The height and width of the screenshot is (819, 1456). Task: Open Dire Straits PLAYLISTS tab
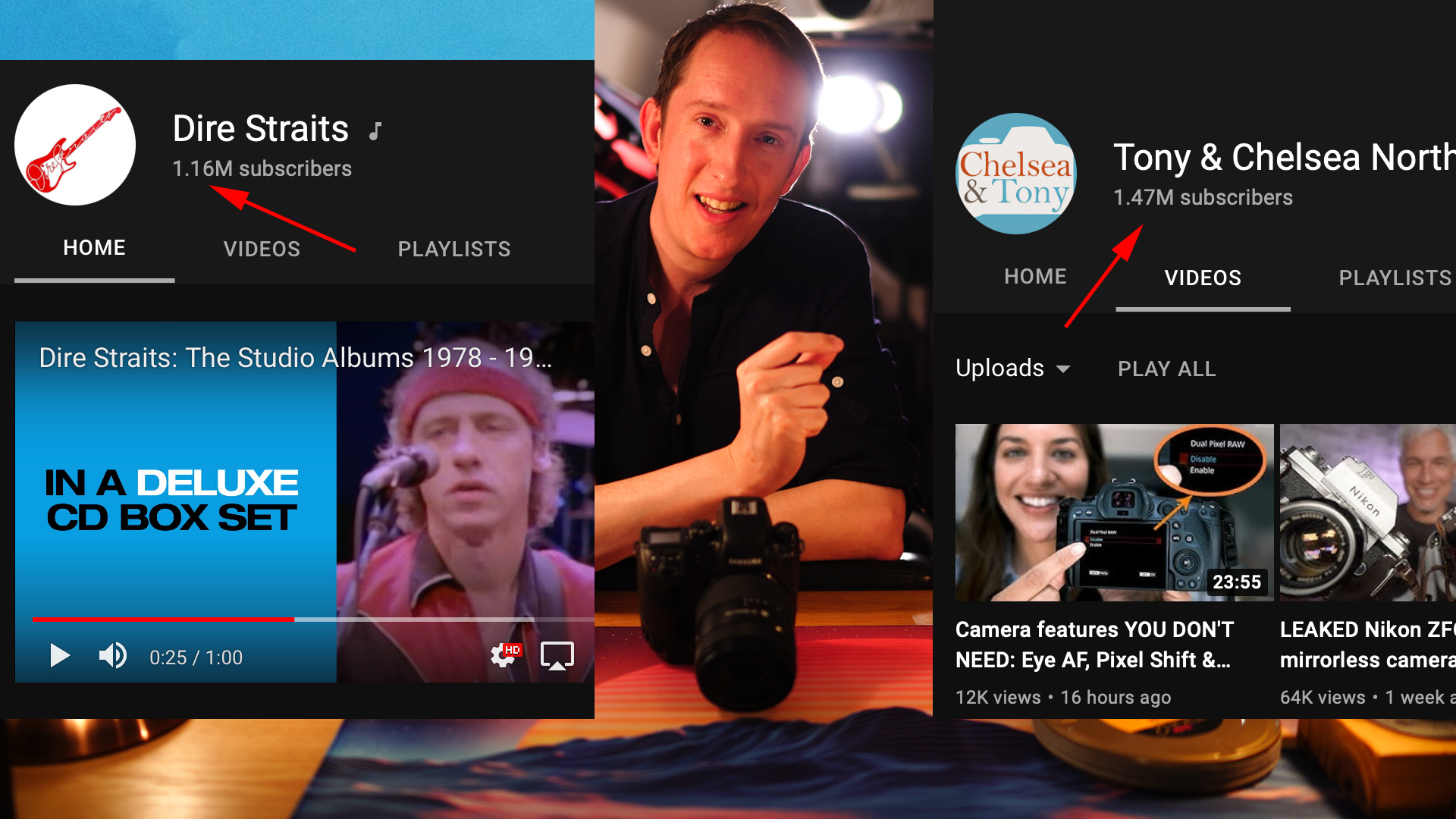pos(454,249)
